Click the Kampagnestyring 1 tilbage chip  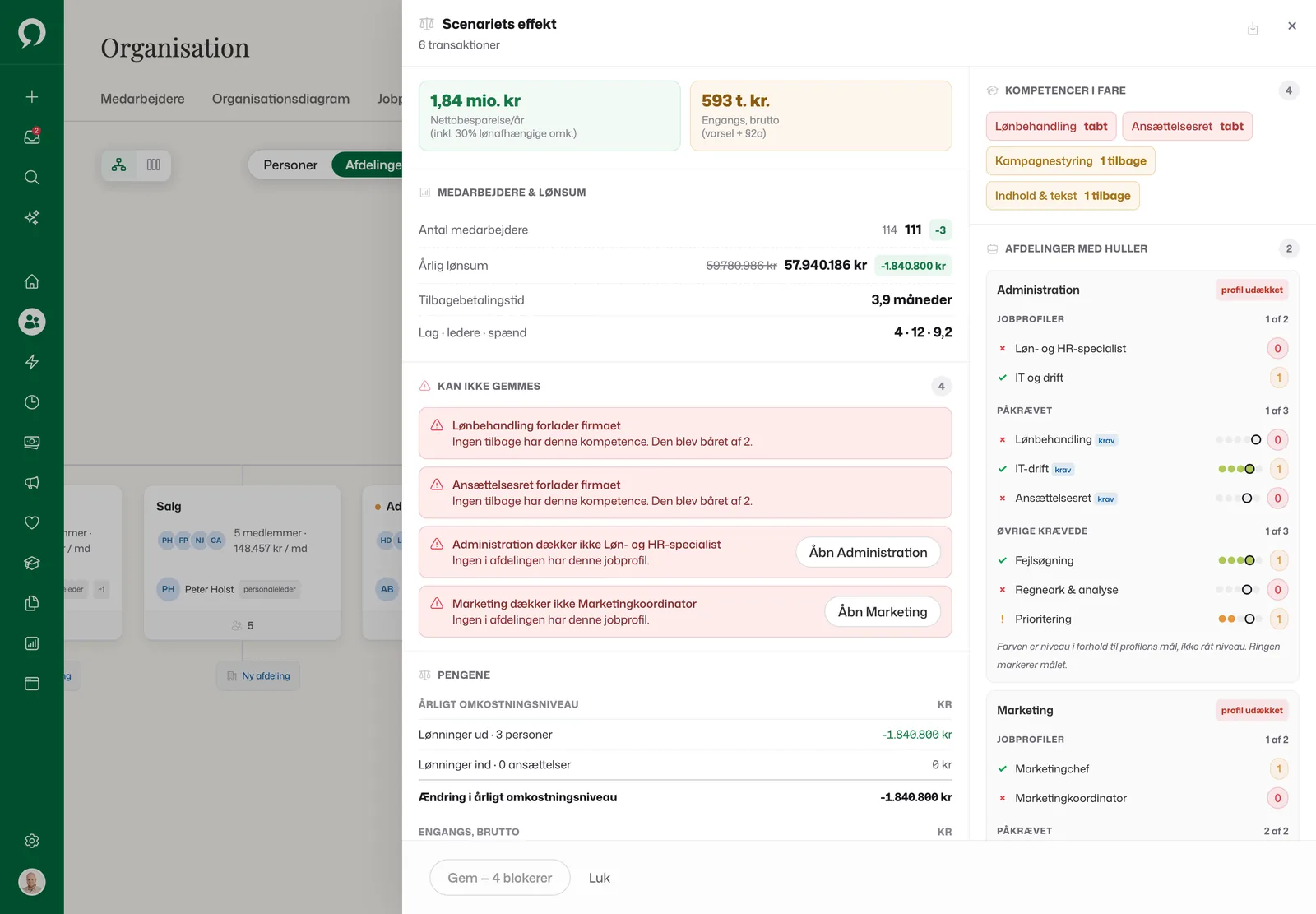coord(1071,161)
